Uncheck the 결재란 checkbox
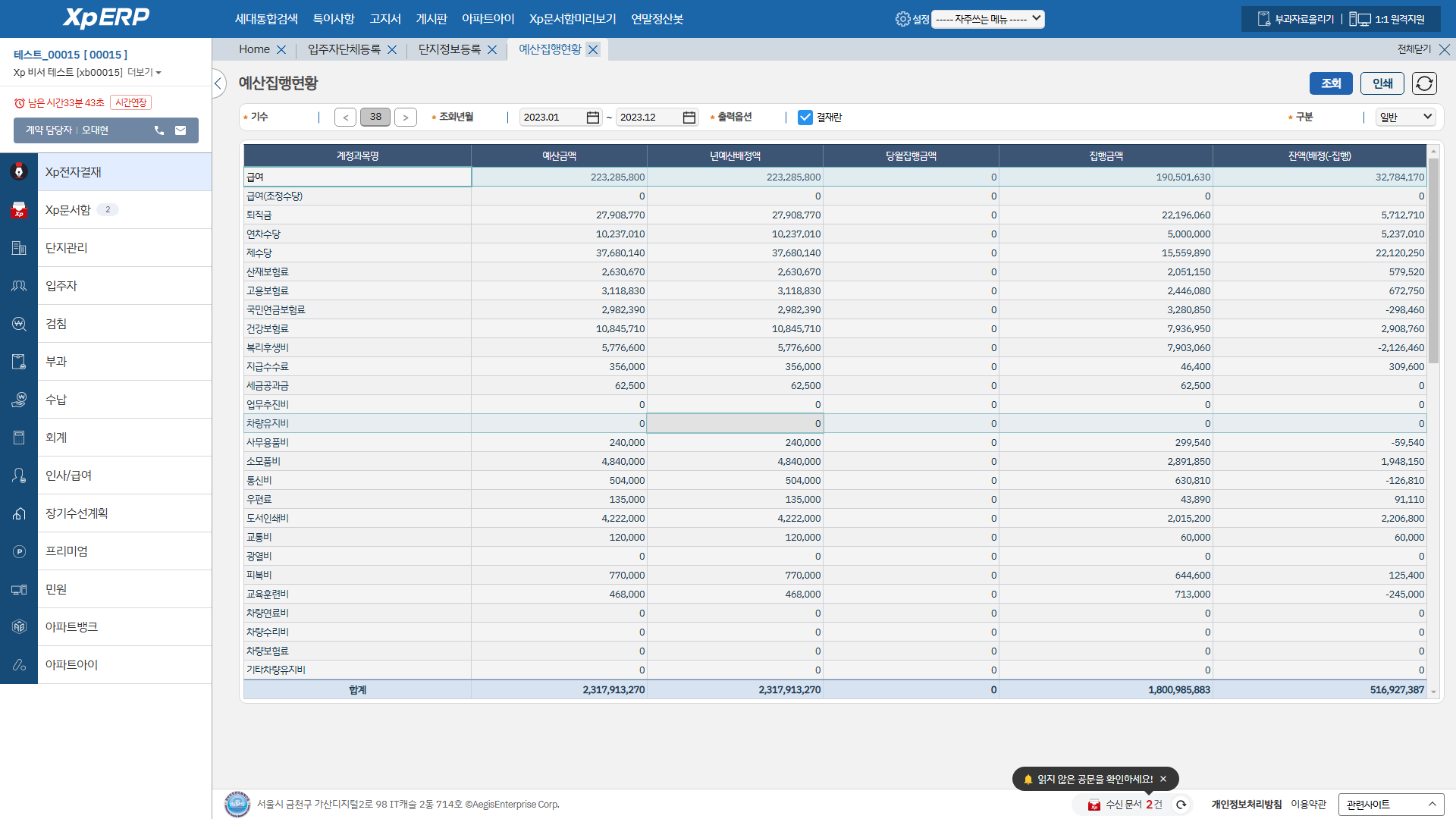1456x819 pixels. (x=805, y=118)
